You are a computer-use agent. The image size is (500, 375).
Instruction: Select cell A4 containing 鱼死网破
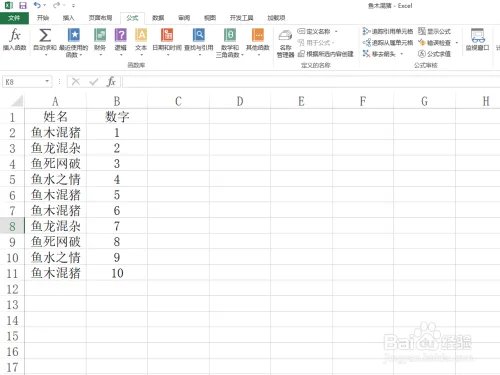[x=55, y=163]
